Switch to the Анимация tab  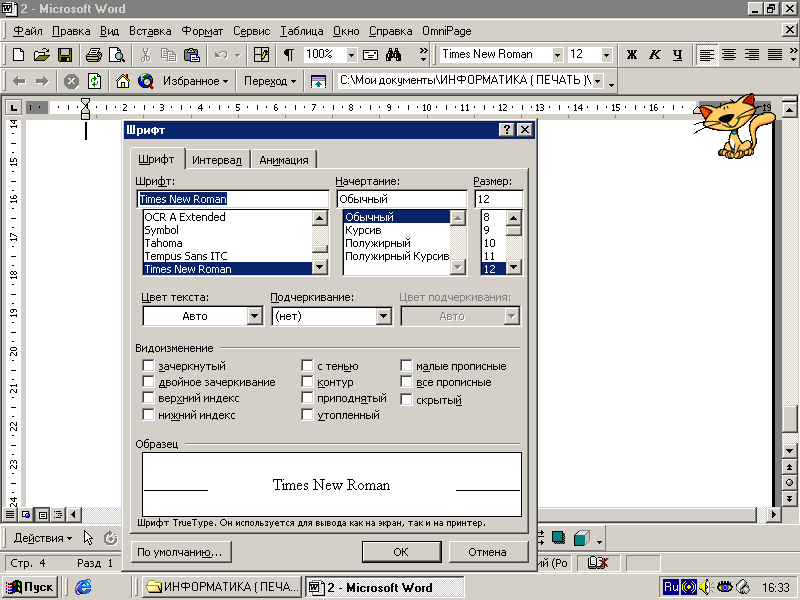[x=284, y=160]
